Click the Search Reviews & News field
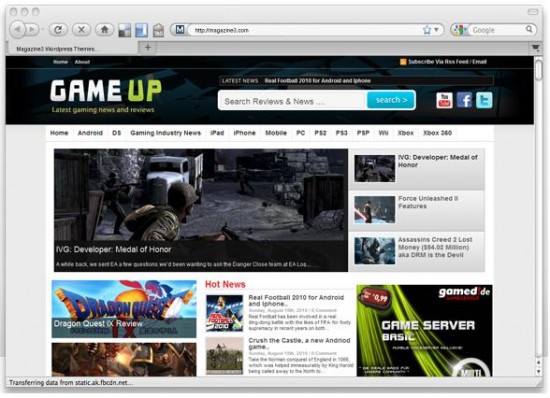 click(293, 101)
